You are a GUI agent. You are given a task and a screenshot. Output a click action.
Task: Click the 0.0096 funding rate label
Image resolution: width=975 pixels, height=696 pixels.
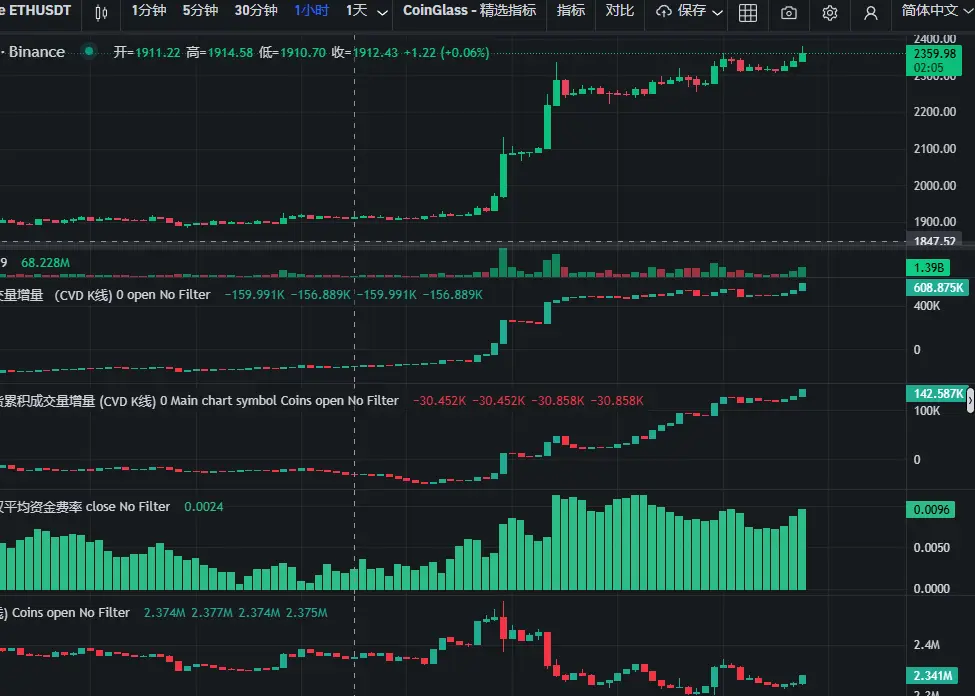click(931, 510)
